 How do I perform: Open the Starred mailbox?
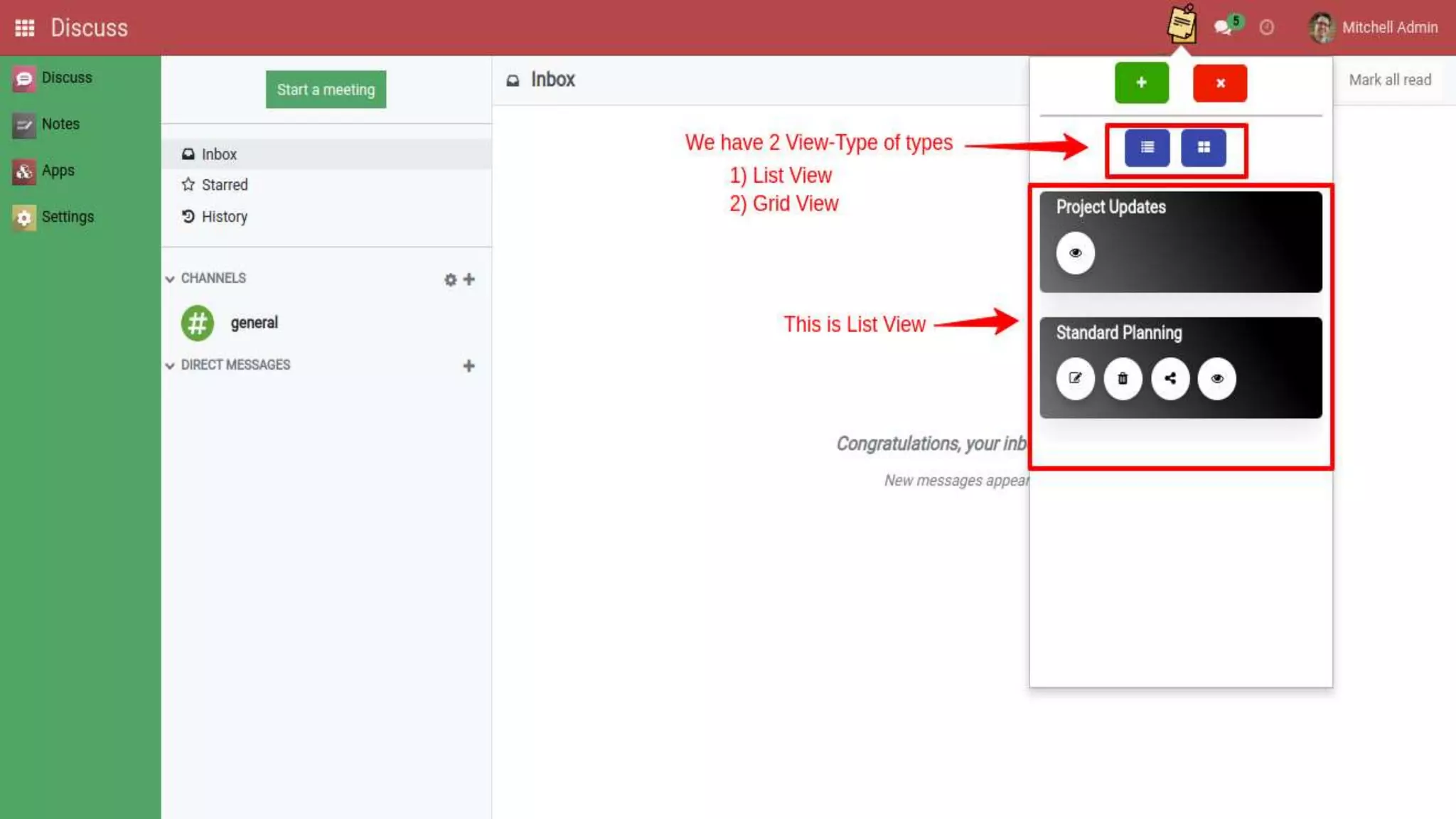coord(224,185)
